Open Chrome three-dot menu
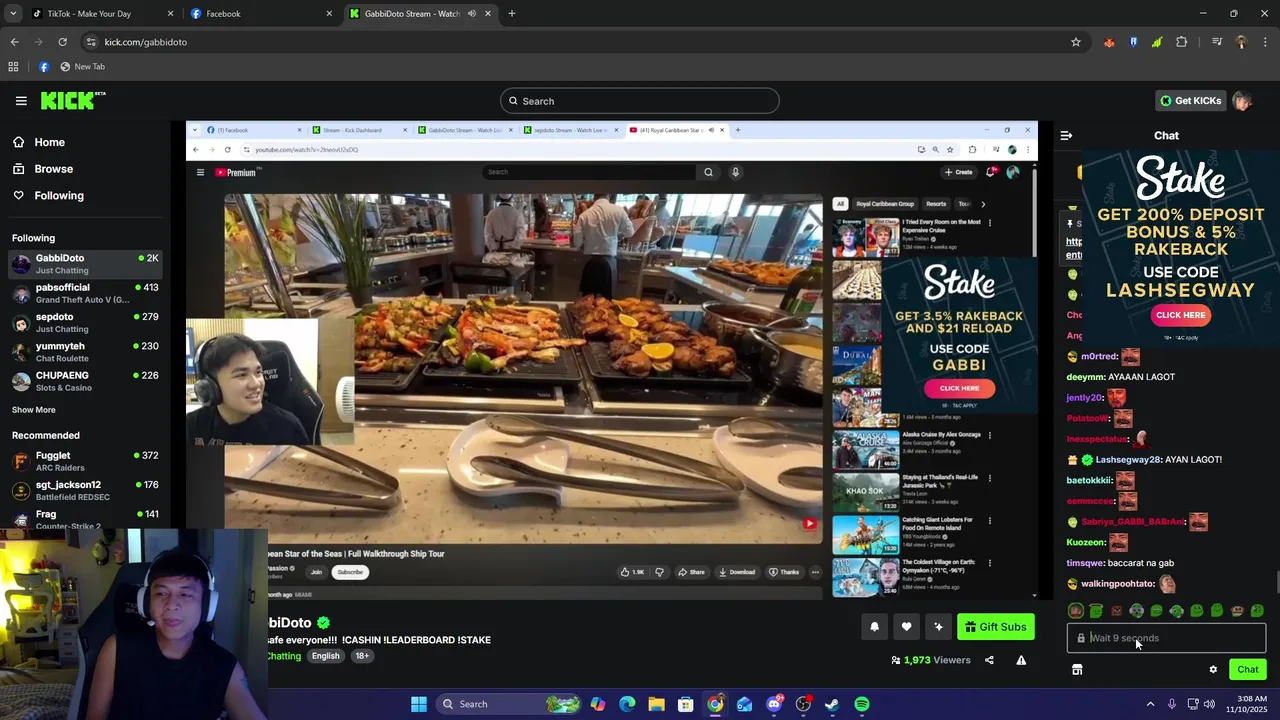 [x=1266, y=42]
